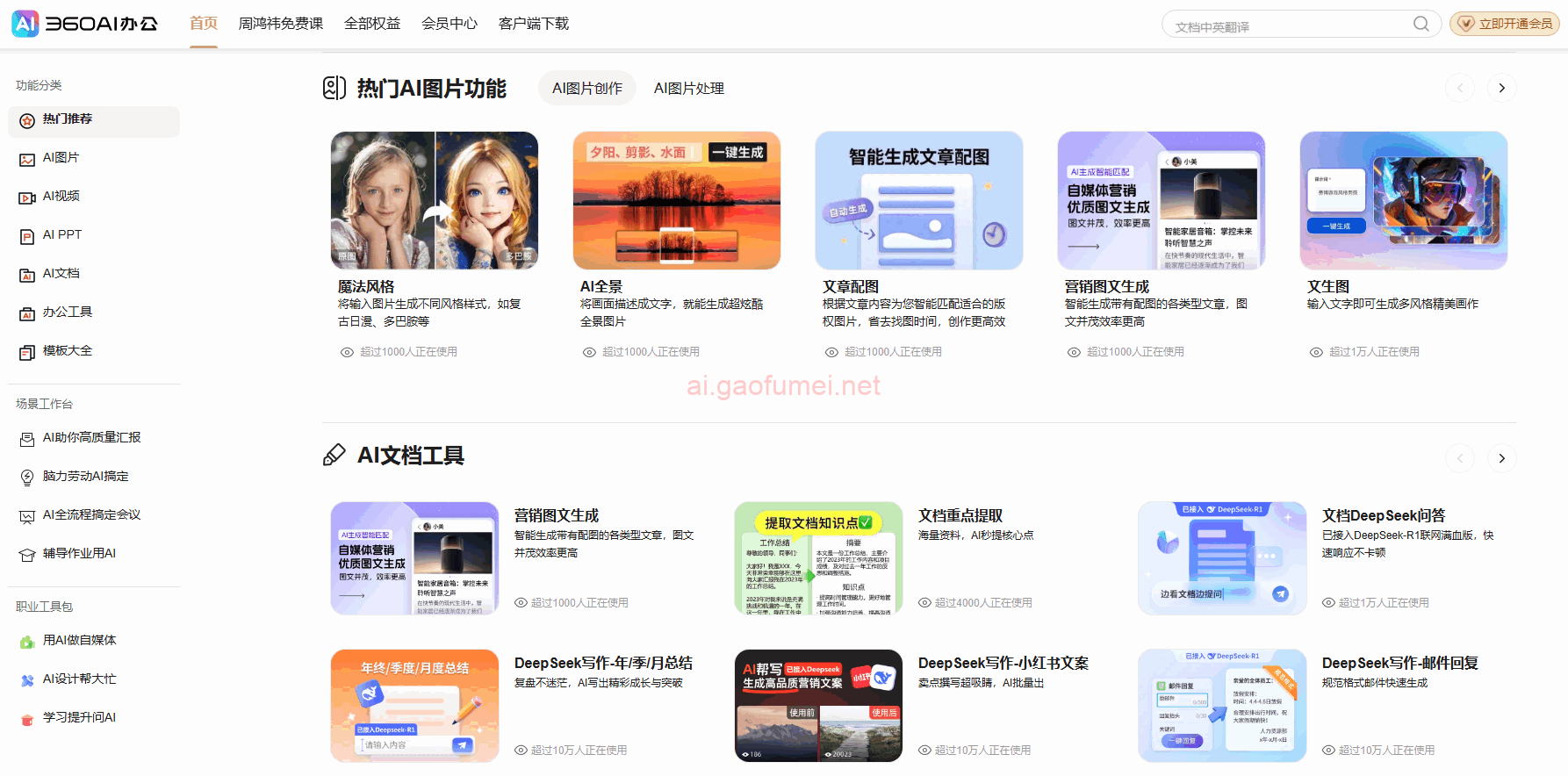Open AI视频 sidebar category

[61, 197]
